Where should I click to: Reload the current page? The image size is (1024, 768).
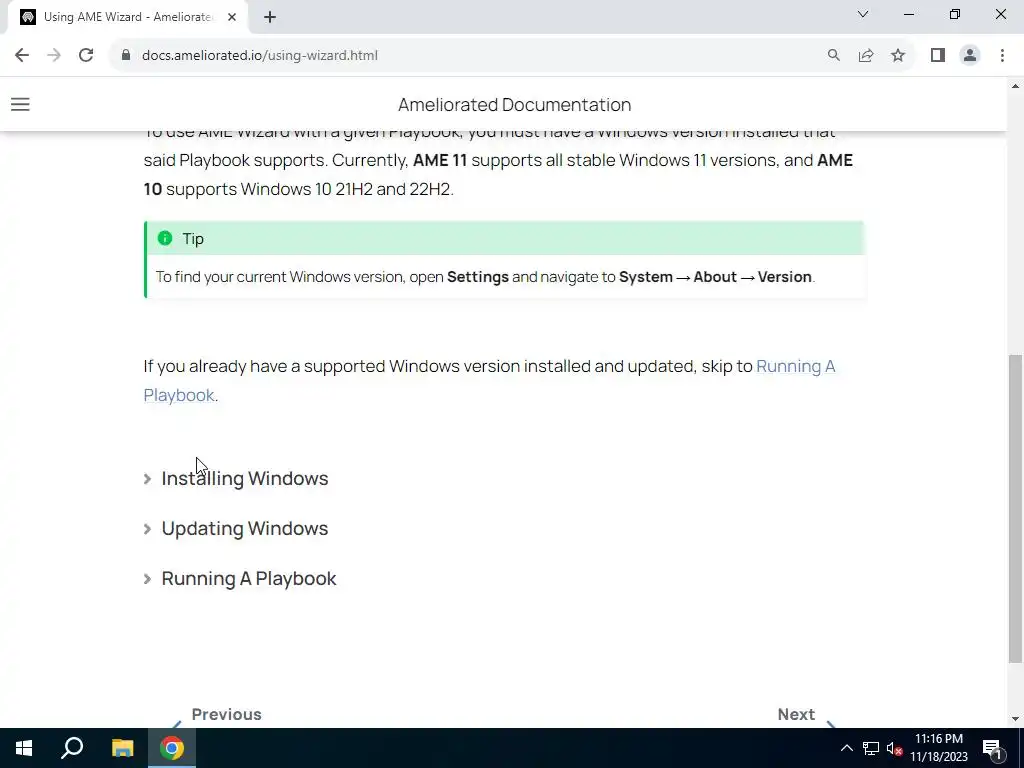pos(86,56)
